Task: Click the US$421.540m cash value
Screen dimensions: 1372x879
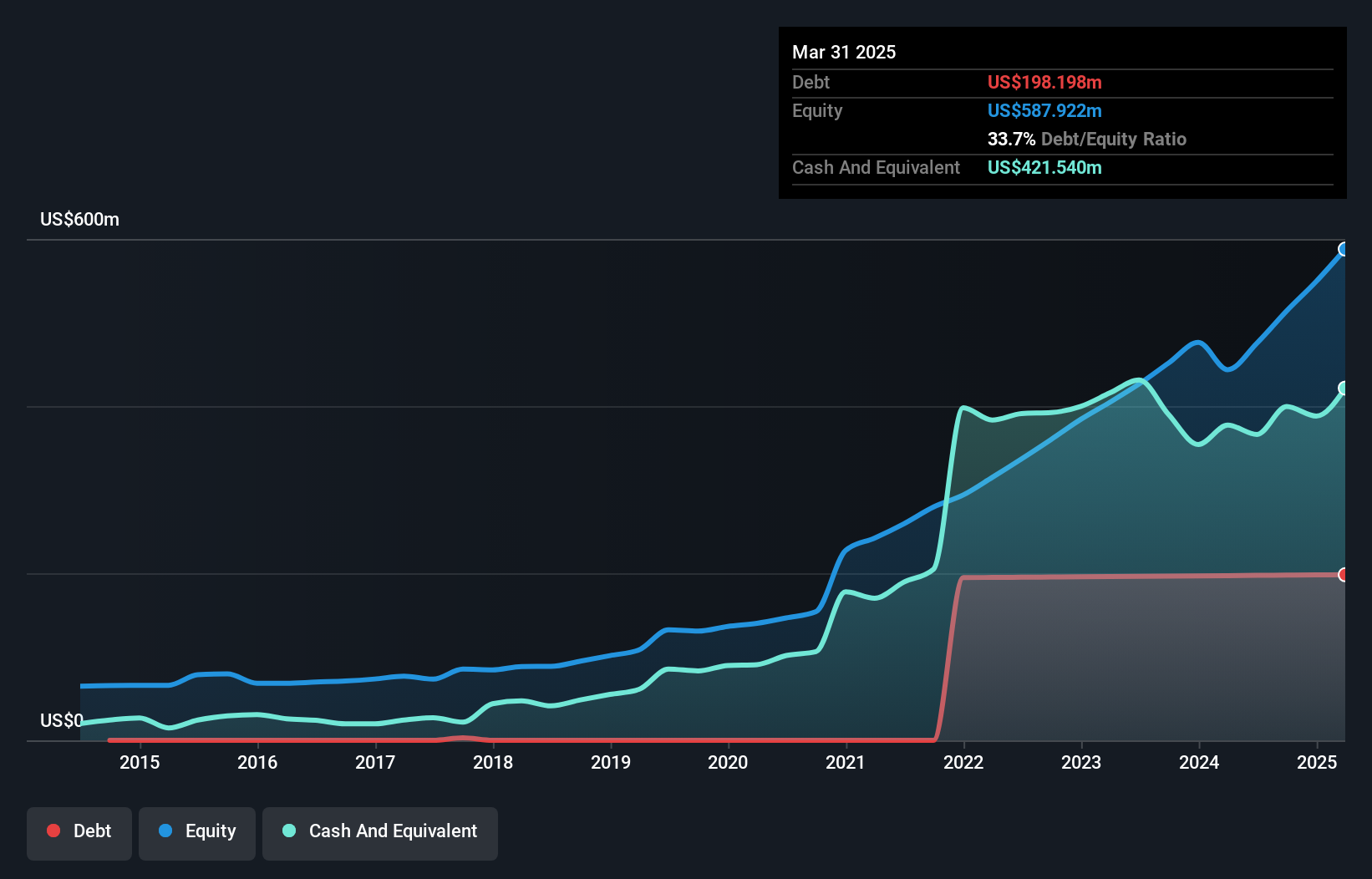Action: coord(1044,167)
